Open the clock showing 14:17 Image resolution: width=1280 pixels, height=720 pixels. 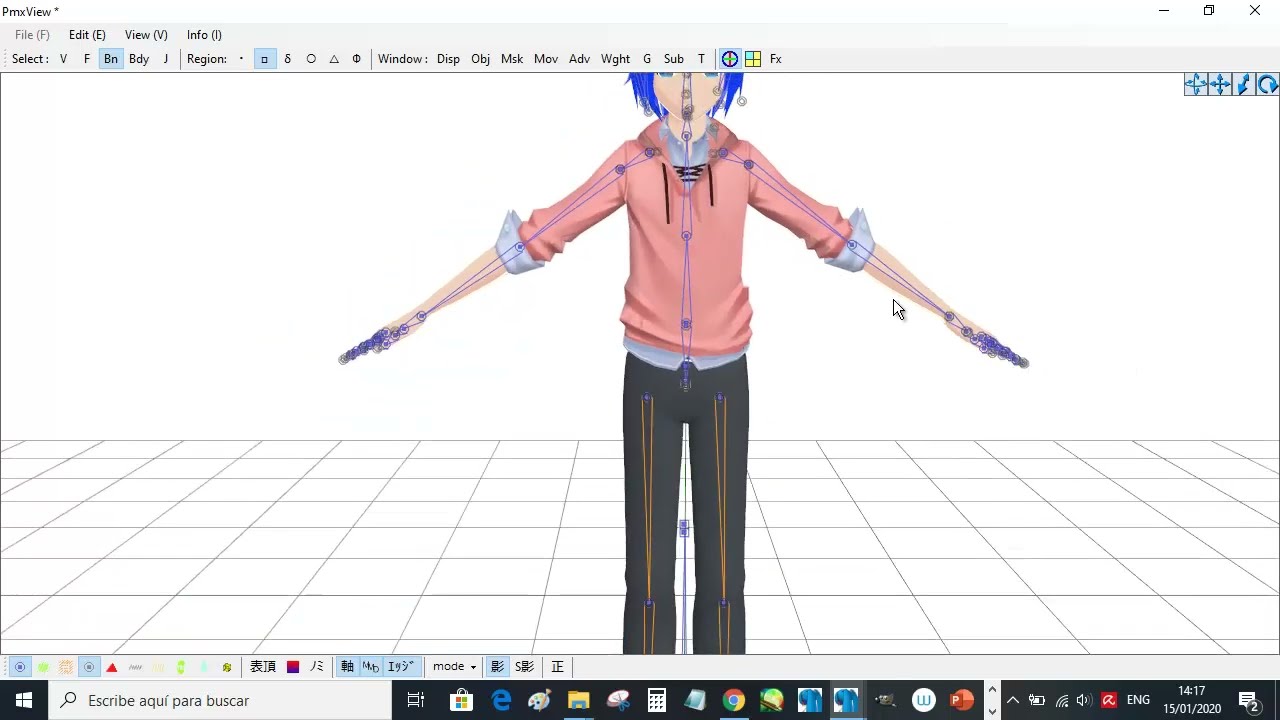tap(1192, 700)
